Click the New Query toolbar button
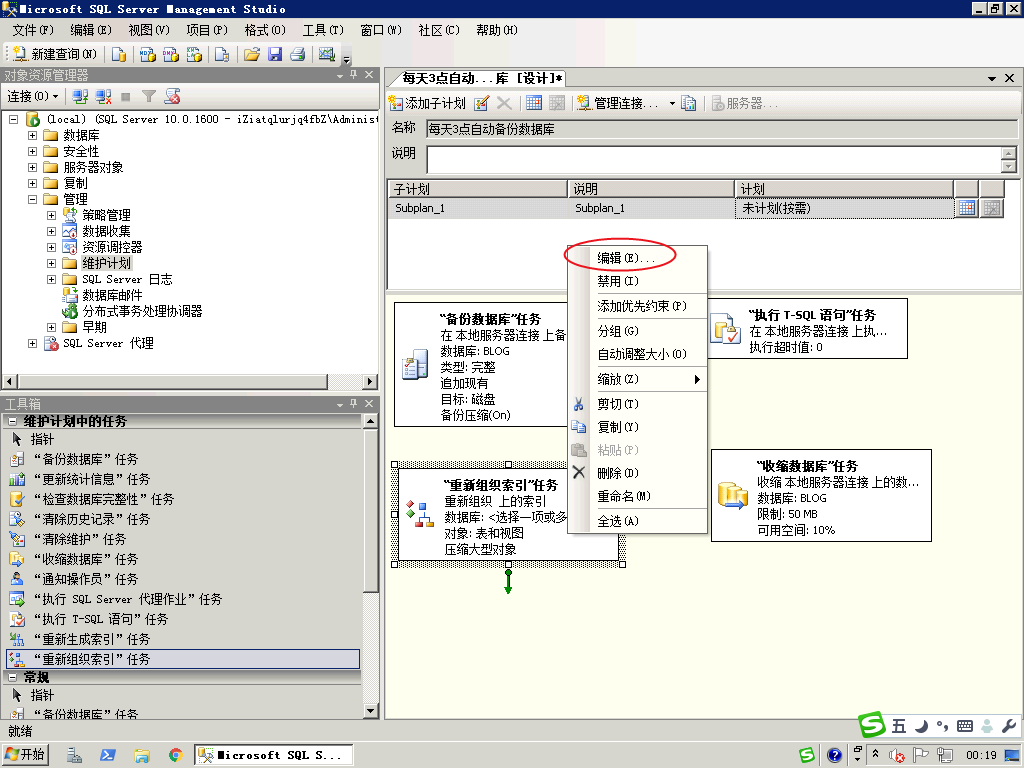The height and width of the screenshot is (768, 1024). (55, 54)
